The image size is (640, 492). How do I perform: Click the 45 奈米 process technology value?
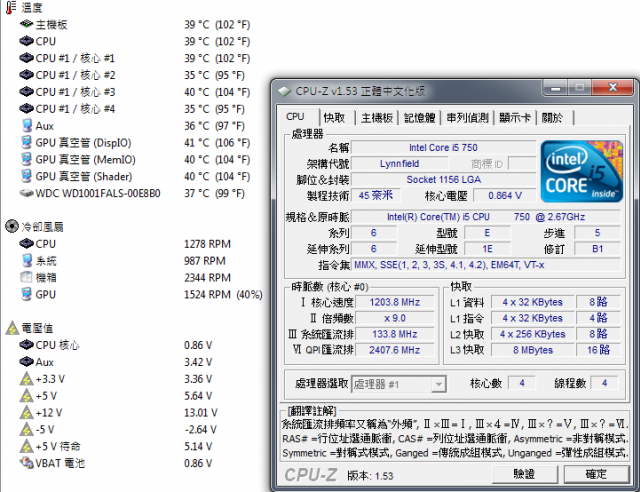coord(376,196)
